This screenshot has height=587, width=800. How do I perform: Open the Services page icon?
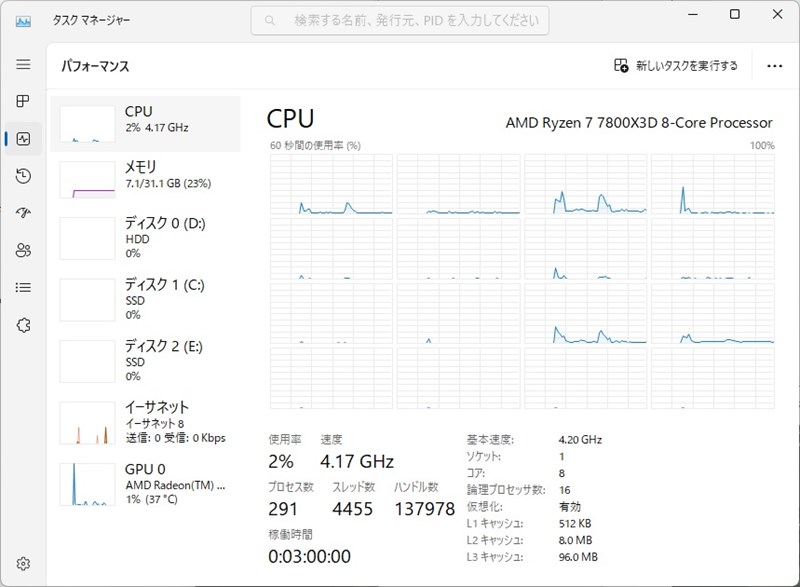point(23,325)
